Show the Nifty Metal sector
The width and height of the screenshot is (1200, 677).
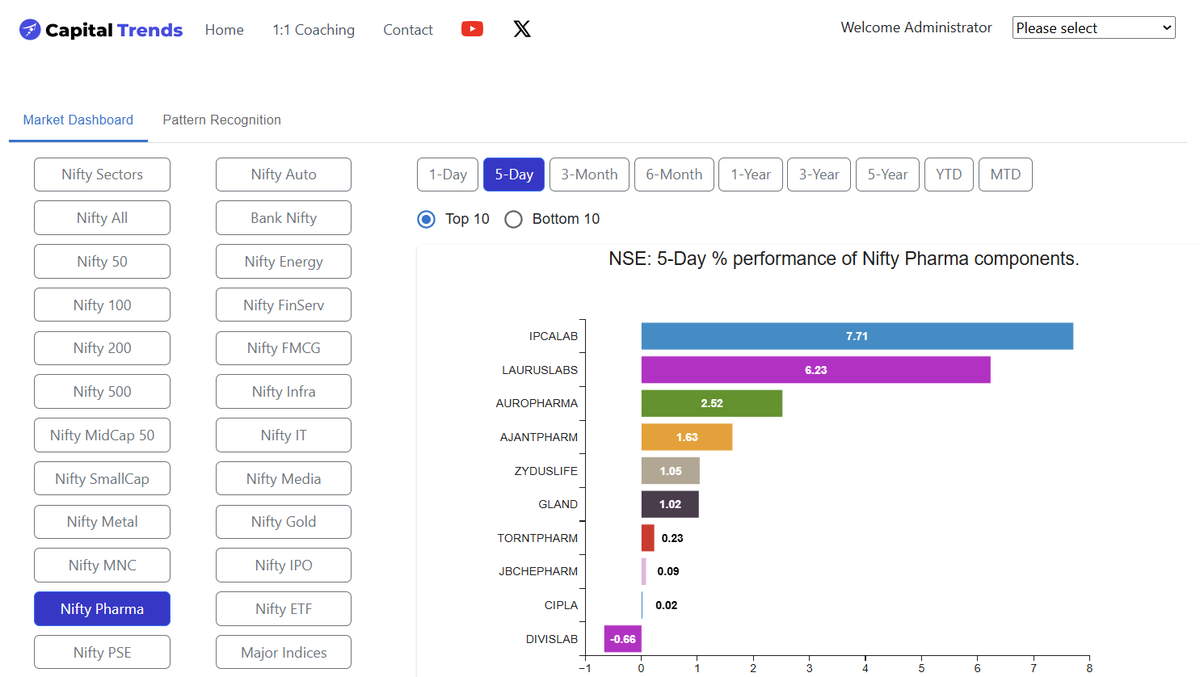pyautogui.click(x=102, y=522)
